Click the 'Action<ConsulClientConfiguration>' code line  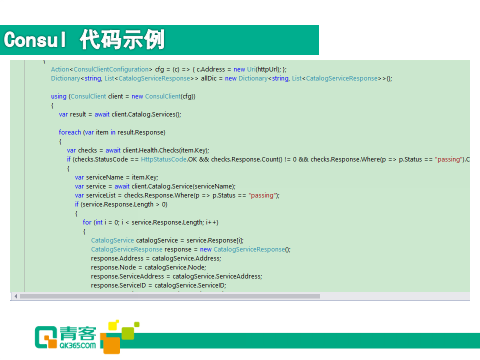(169, 69)
